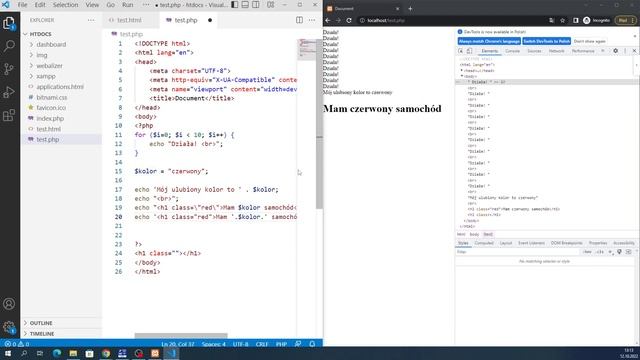This screenshot has height=360, width=640.
Task: Open Run and Debug view
Action: (9, 92)
